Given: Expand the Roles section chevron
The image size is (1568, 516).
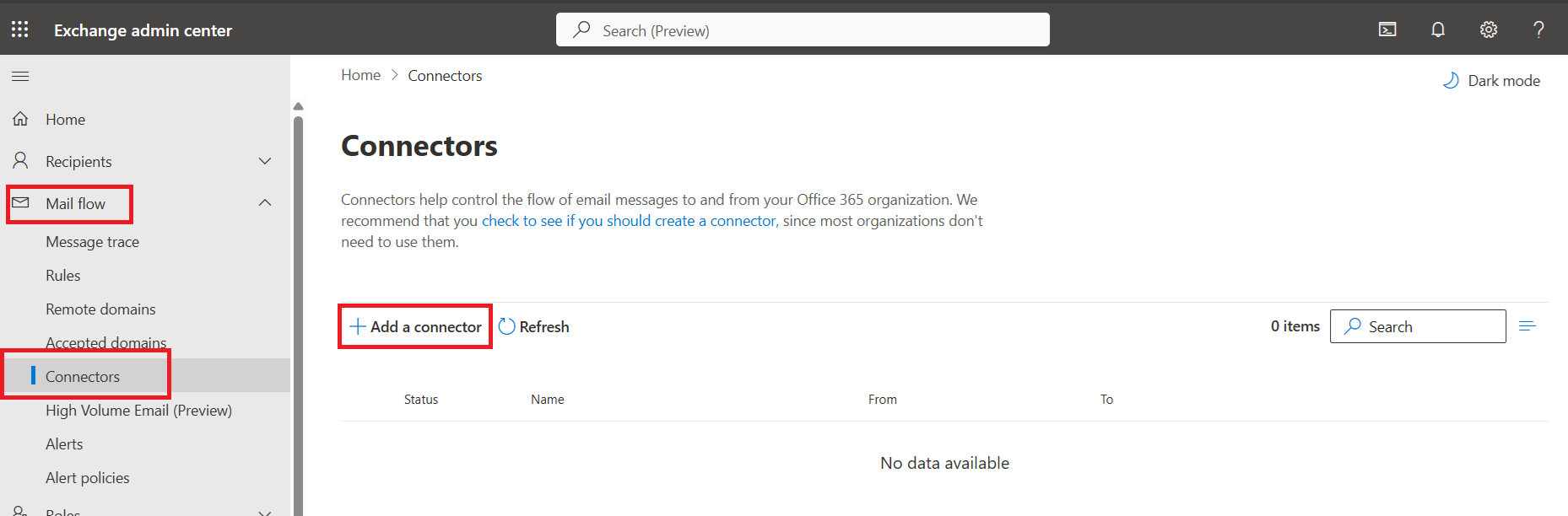Looking at the screenshot, I should (265, 512).
